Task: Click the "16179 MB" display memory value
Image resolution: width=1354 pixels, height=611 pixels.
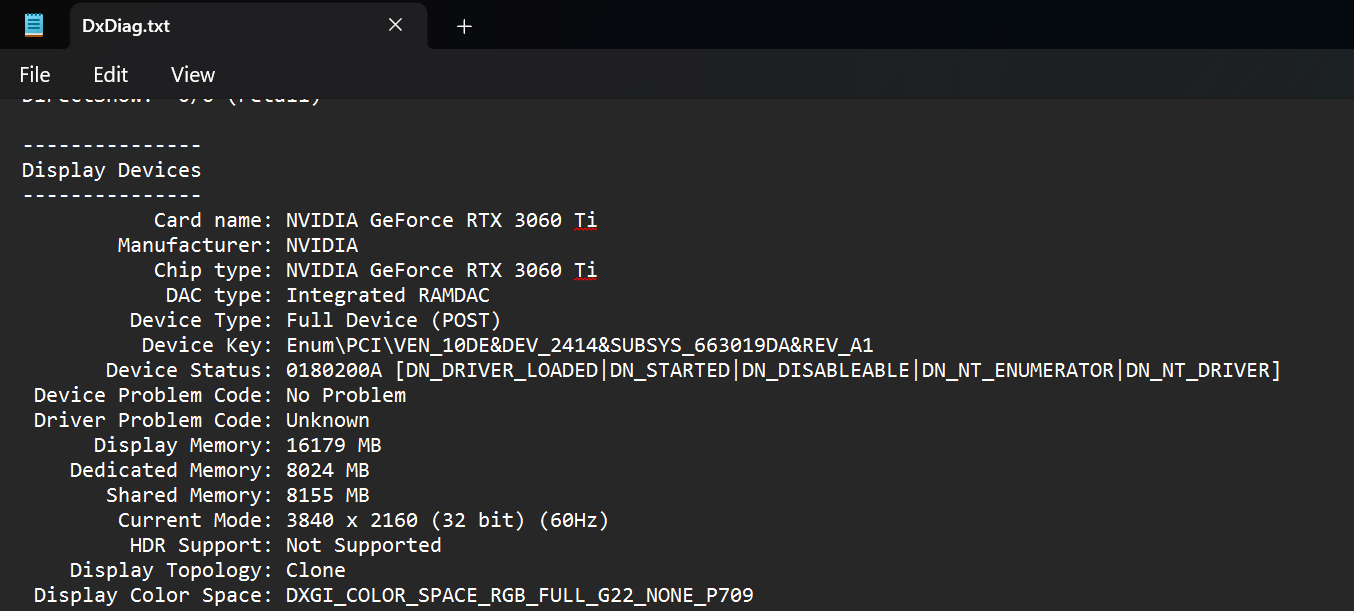Action: point(334,445)
